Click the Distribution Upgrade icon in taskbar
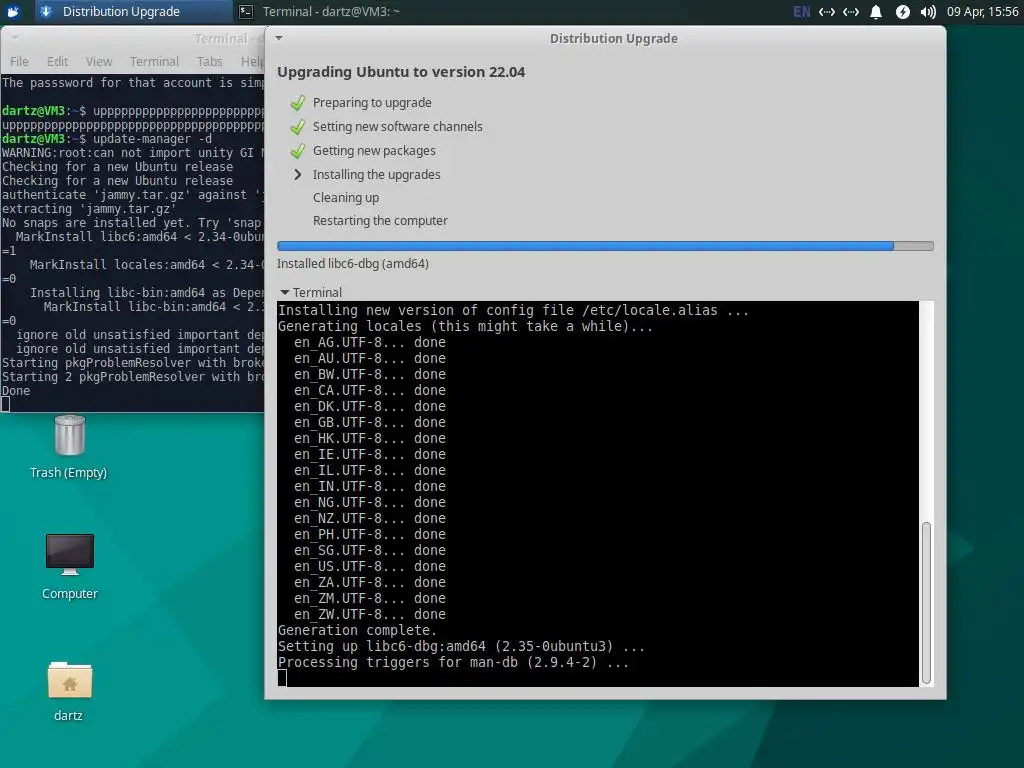Screen dimensions: 1024x768 coord(46,11)
